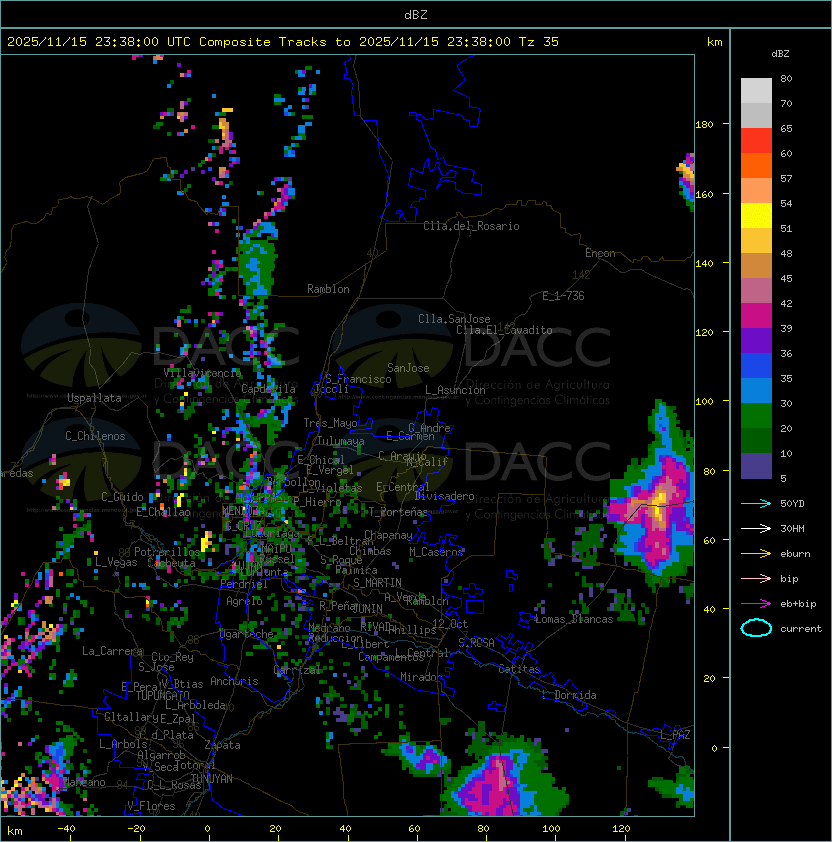Click the 'C_Guido' map label

coord(122,497)
